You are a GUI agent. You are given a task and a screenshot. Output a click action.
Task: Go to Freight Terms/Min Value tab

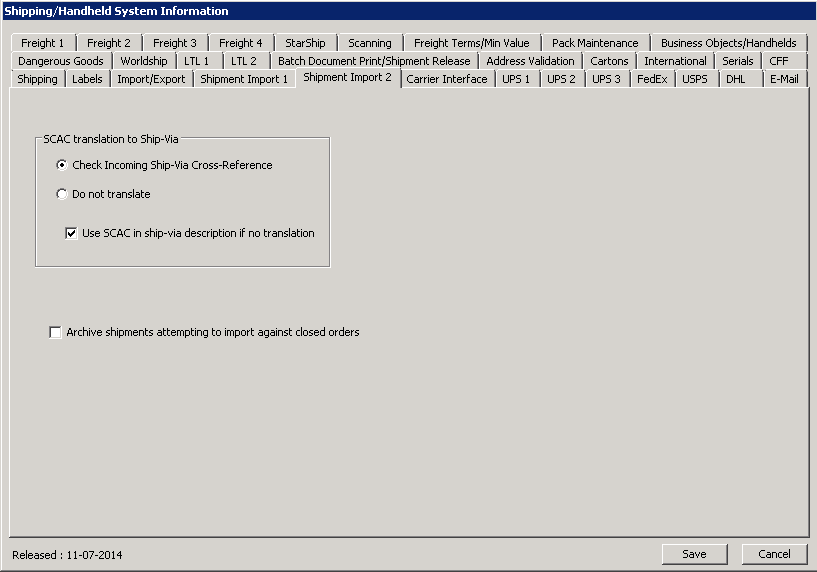pos(472,43)
